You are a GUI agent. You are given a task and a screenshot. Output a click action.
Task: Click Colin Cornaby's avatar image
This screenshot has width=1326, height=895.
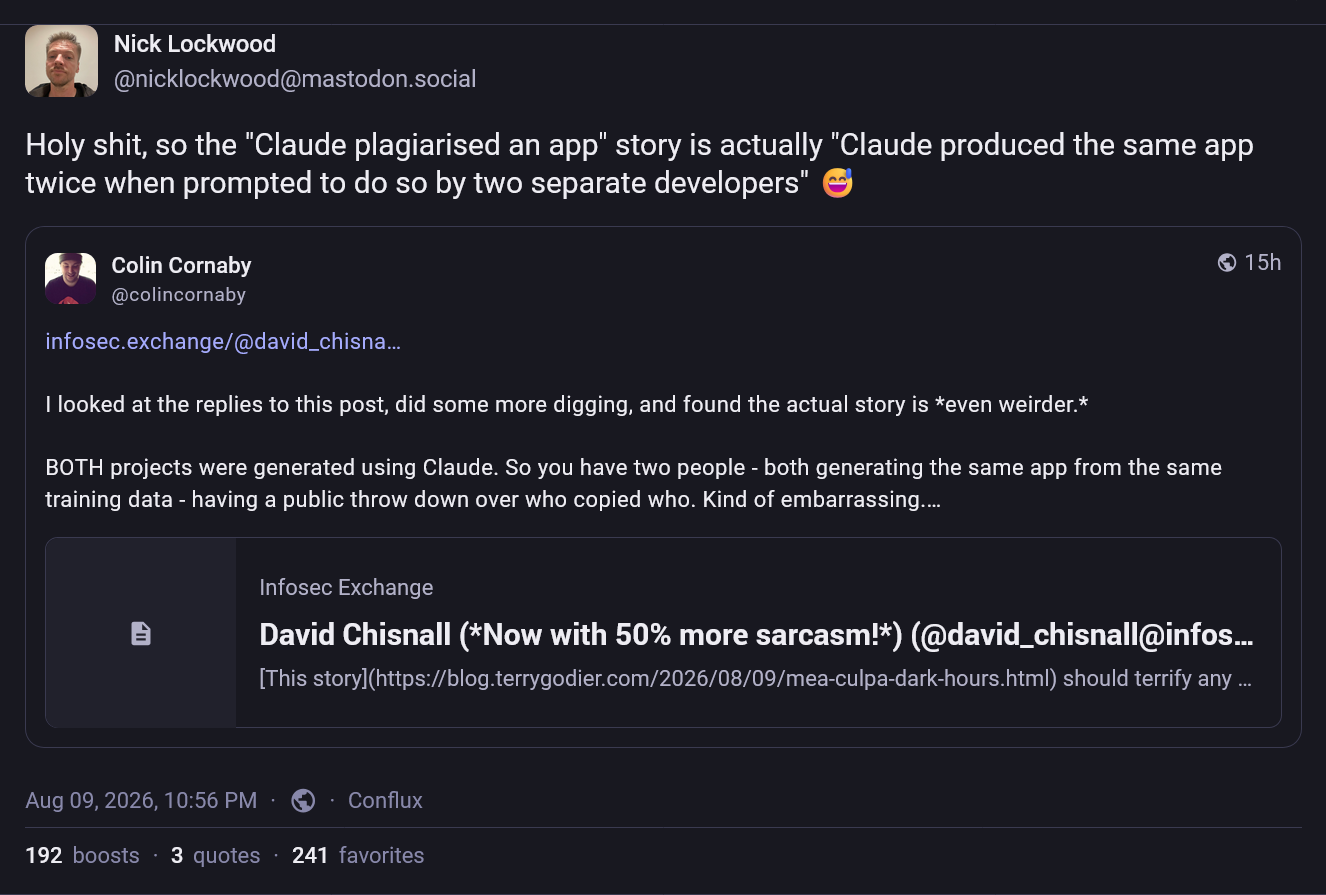(x=71, y=278)
